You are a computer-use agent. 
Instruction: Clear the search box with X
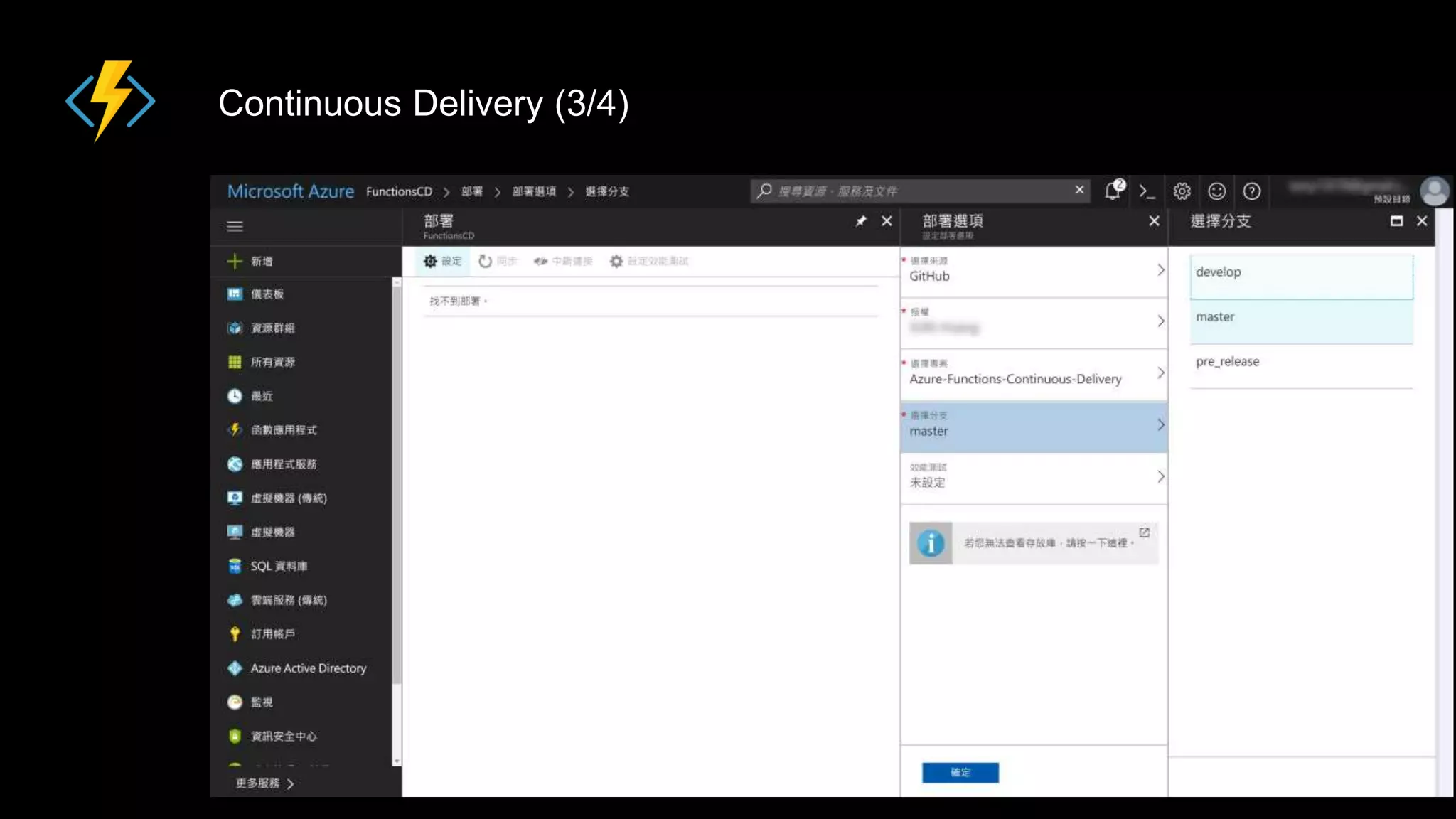point(1079,190)
